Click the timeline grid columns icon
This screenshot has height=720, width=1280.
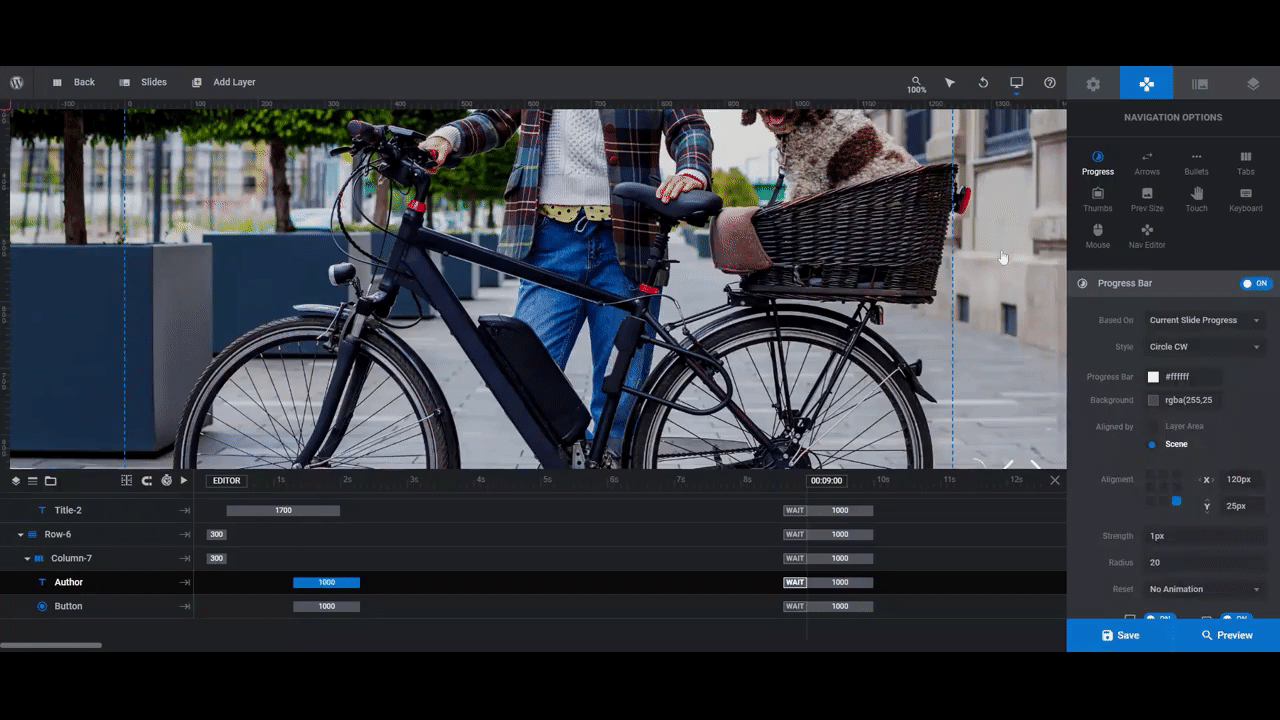[126, 481]
